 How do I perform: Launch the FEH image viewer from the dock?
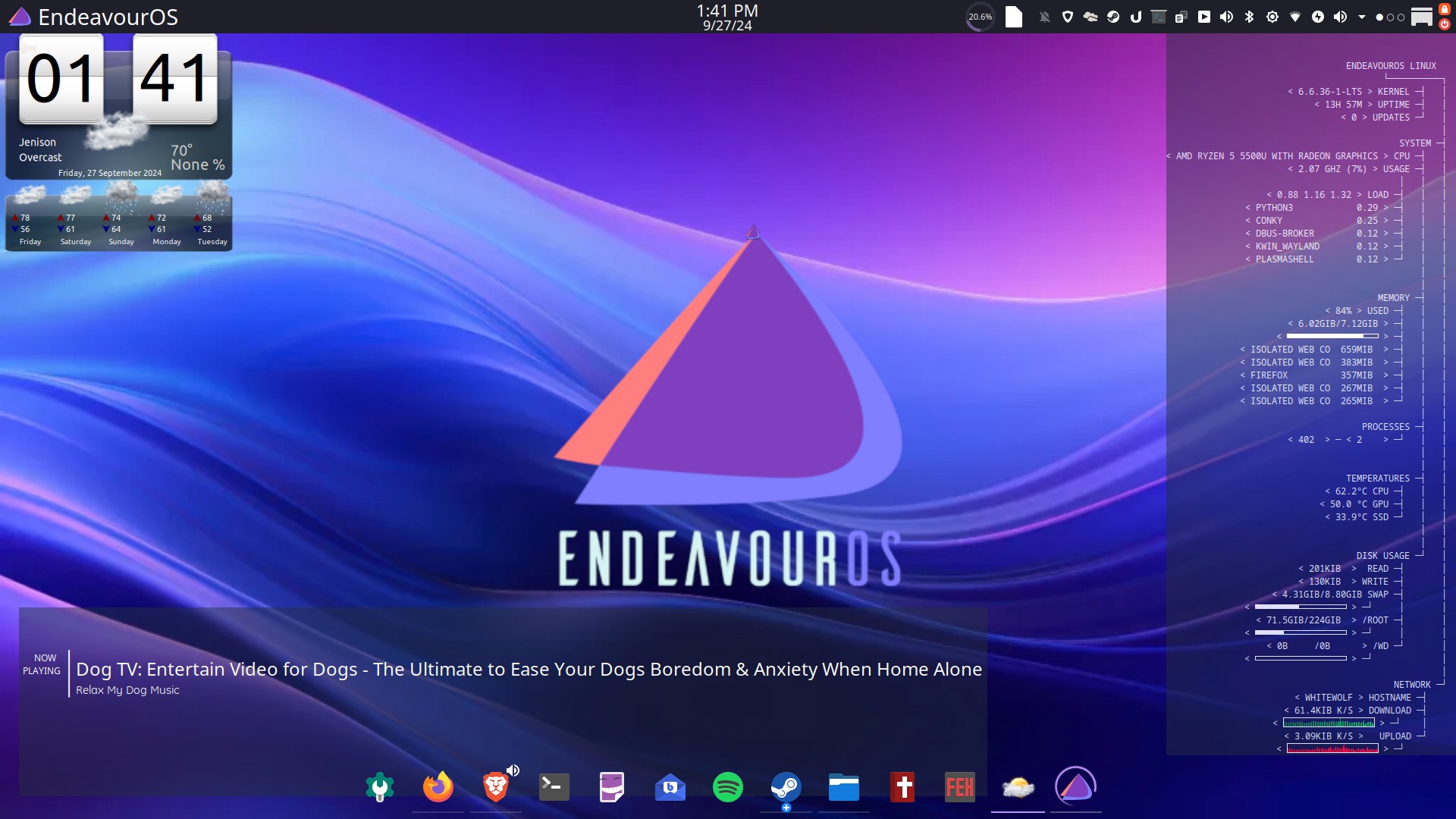click(x=960, y=787)
